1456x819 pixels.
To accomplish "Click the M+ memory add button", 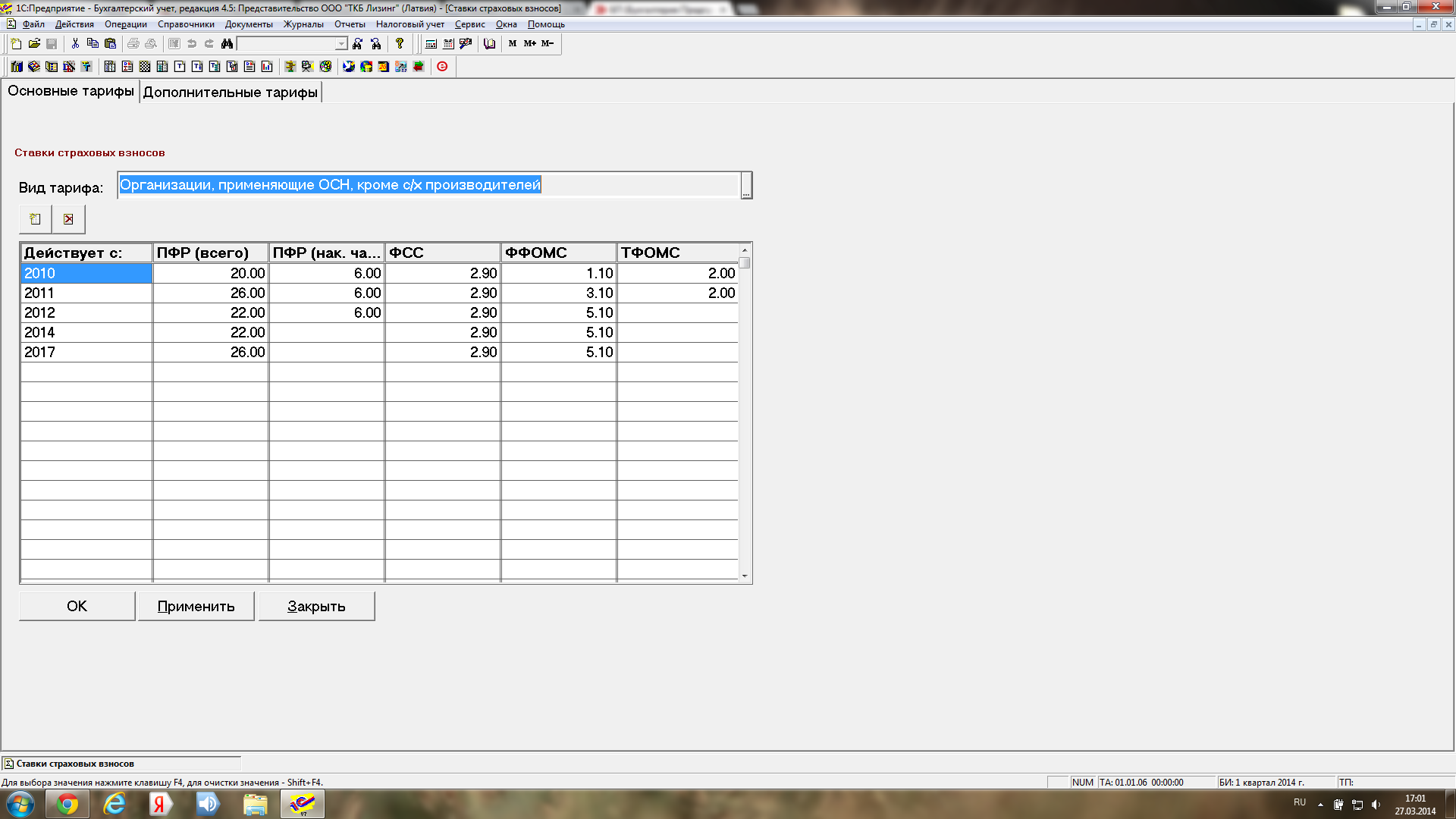I will pos(529,44).
